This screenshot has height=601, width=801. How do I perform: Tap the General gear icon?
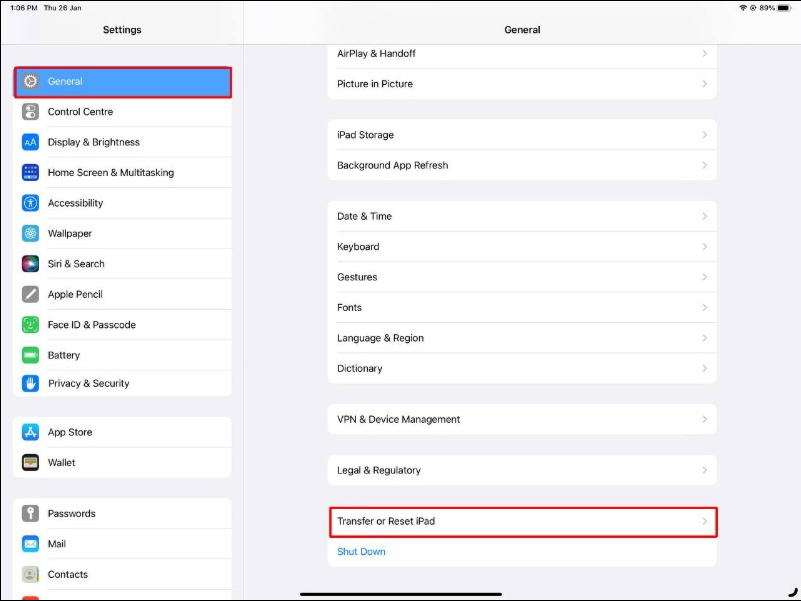[x=31, y=82]
